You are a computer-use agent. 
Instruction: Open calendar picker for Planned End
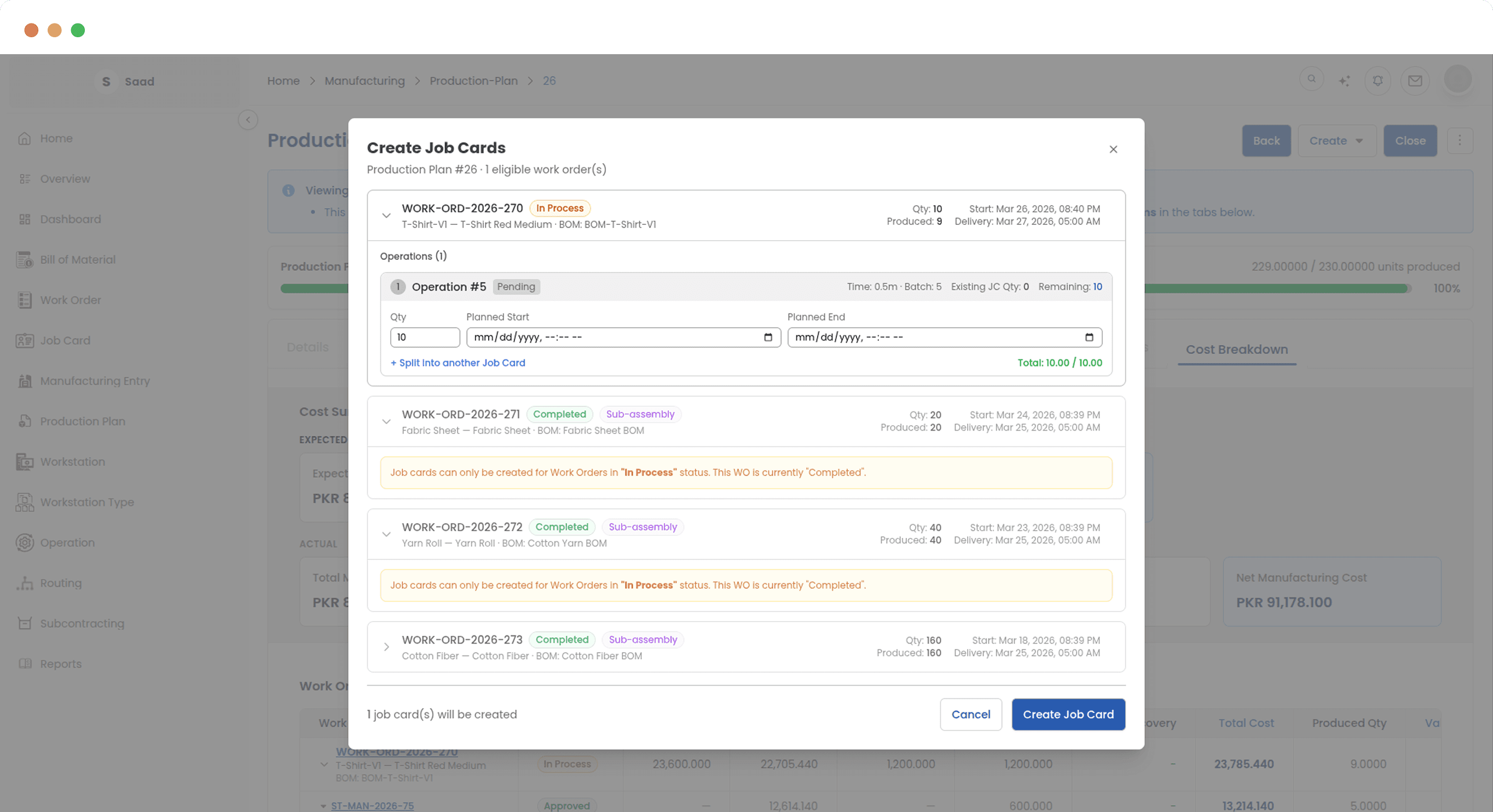tap(1089, 337)
